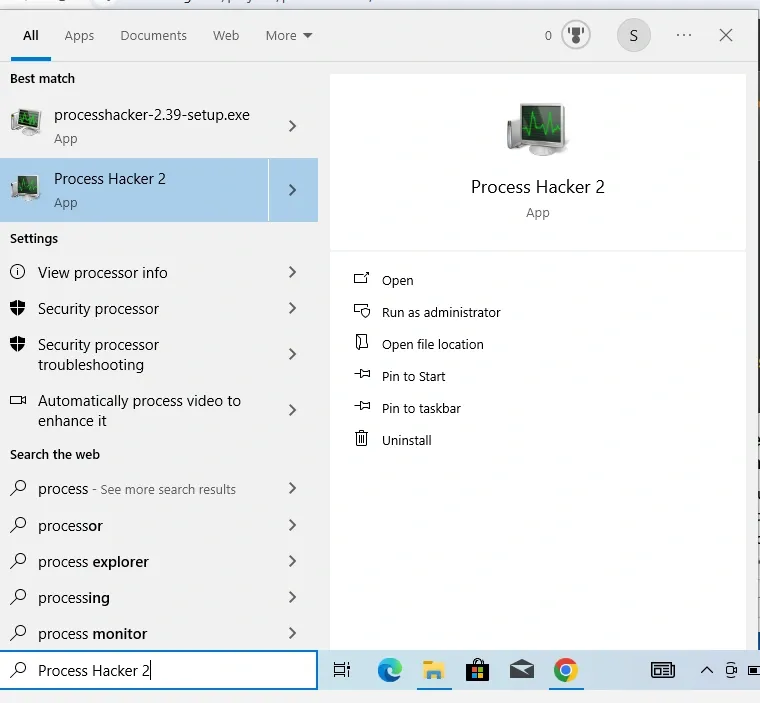Click search icon beside 'process explorer'

tap(18, 560)
